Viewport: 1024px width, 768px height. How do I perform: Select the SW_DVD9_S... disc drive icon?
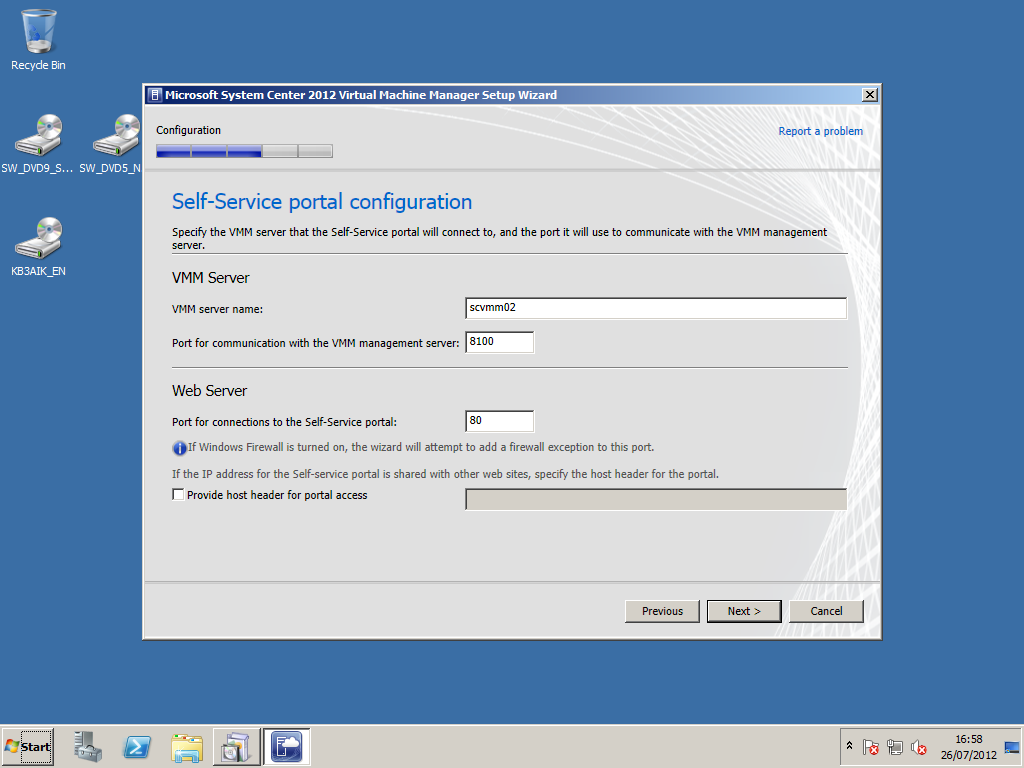[x=37, y=144]
